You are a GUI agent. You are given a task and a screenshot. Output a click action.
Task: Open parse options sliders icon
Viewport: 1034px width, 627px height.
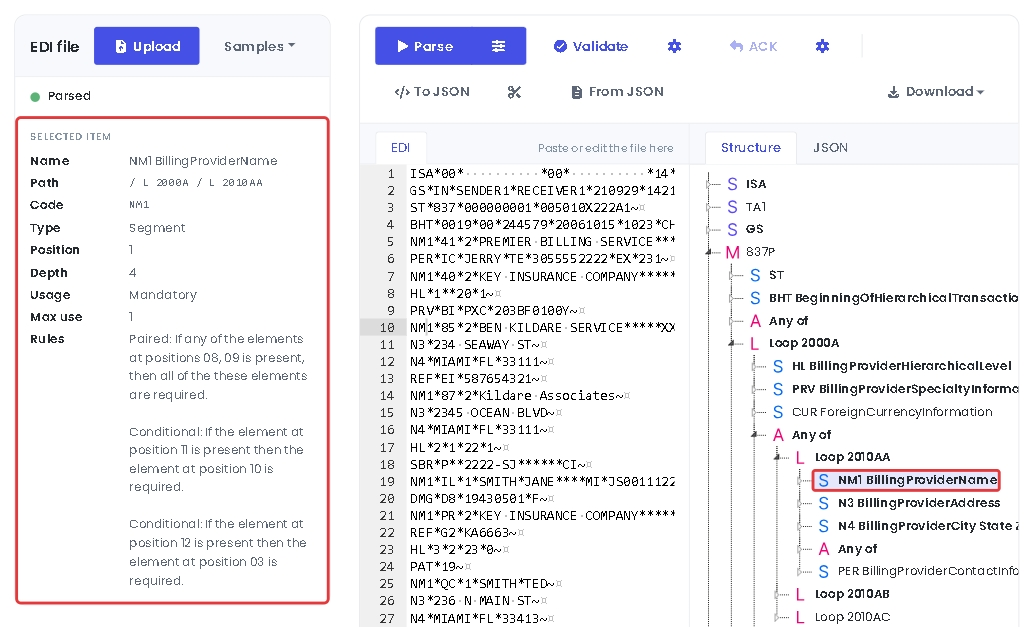(x=499, y=46)
